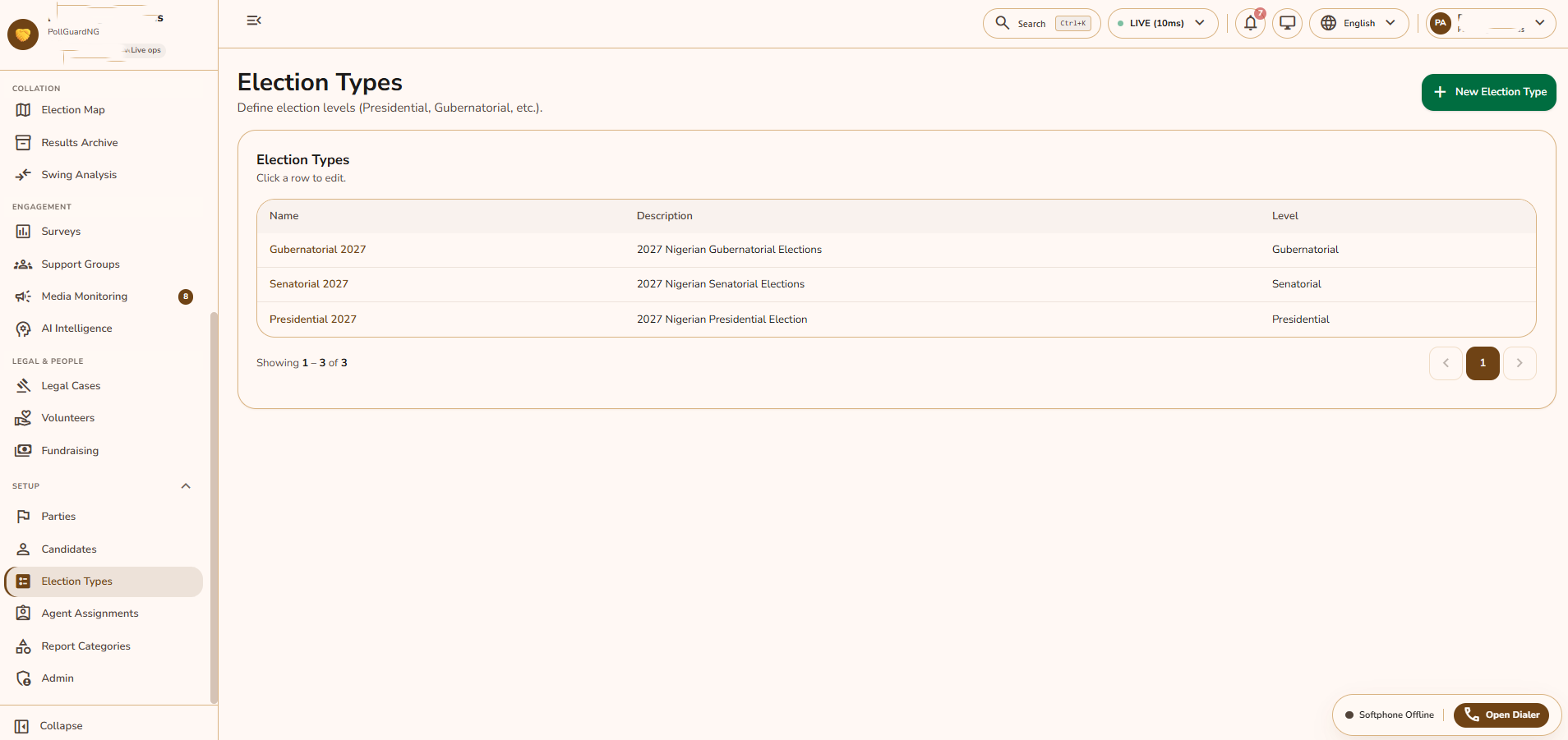Open the notifications bell

(x=1250, y=23)
